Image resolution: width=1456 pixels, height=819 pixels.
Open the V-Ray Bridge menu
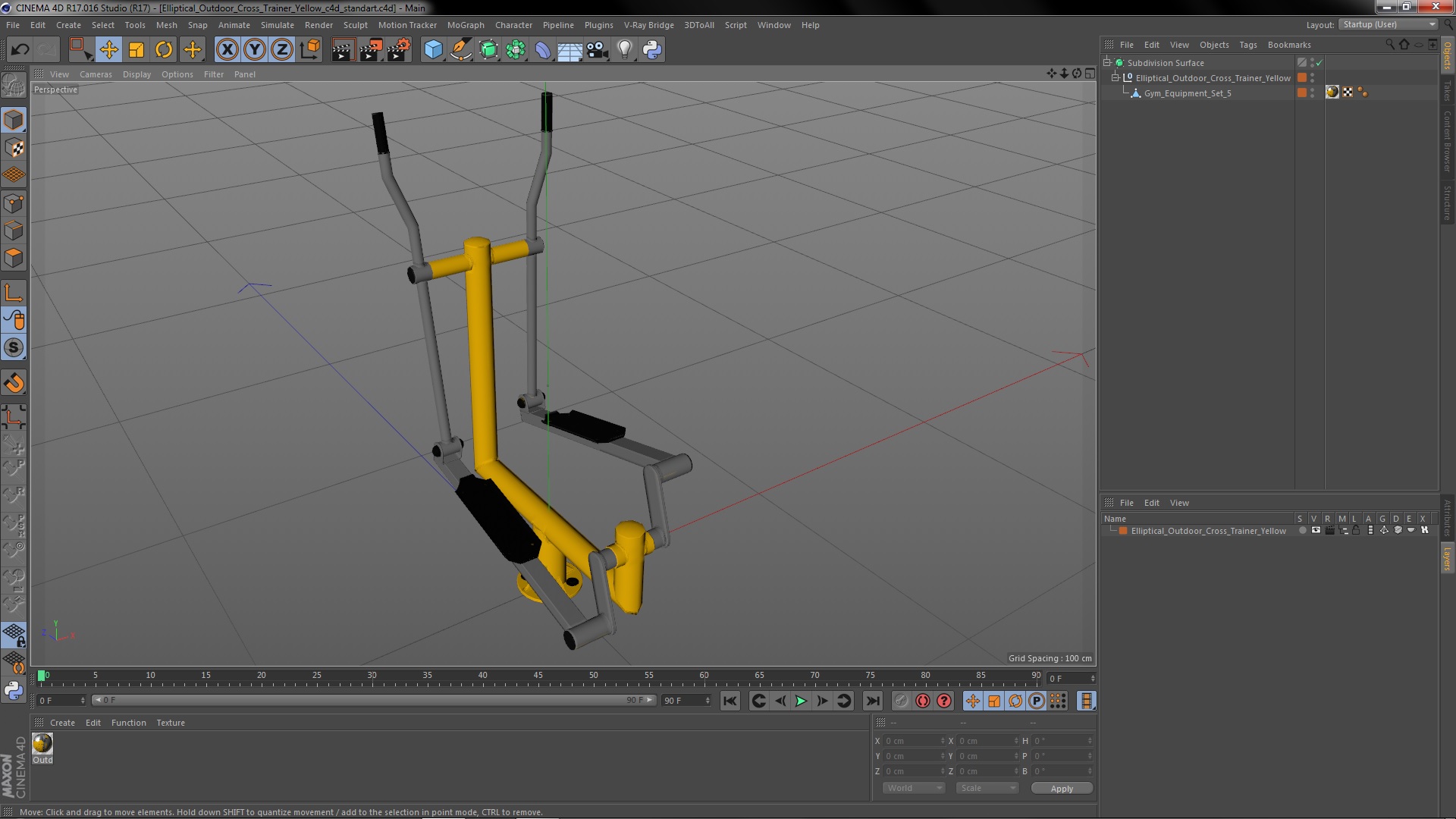tap(648, 25)
